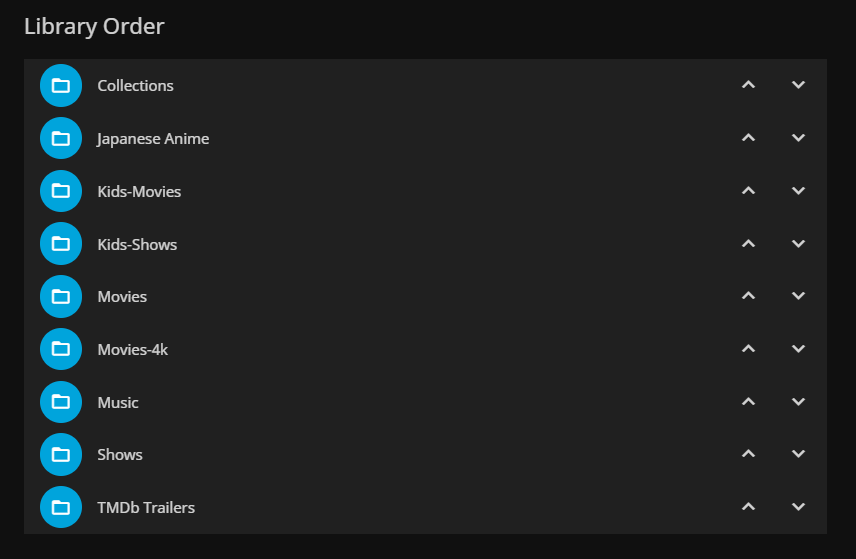Click the Collections folder icon
The image size is (856, 559).
click(60, 85)
